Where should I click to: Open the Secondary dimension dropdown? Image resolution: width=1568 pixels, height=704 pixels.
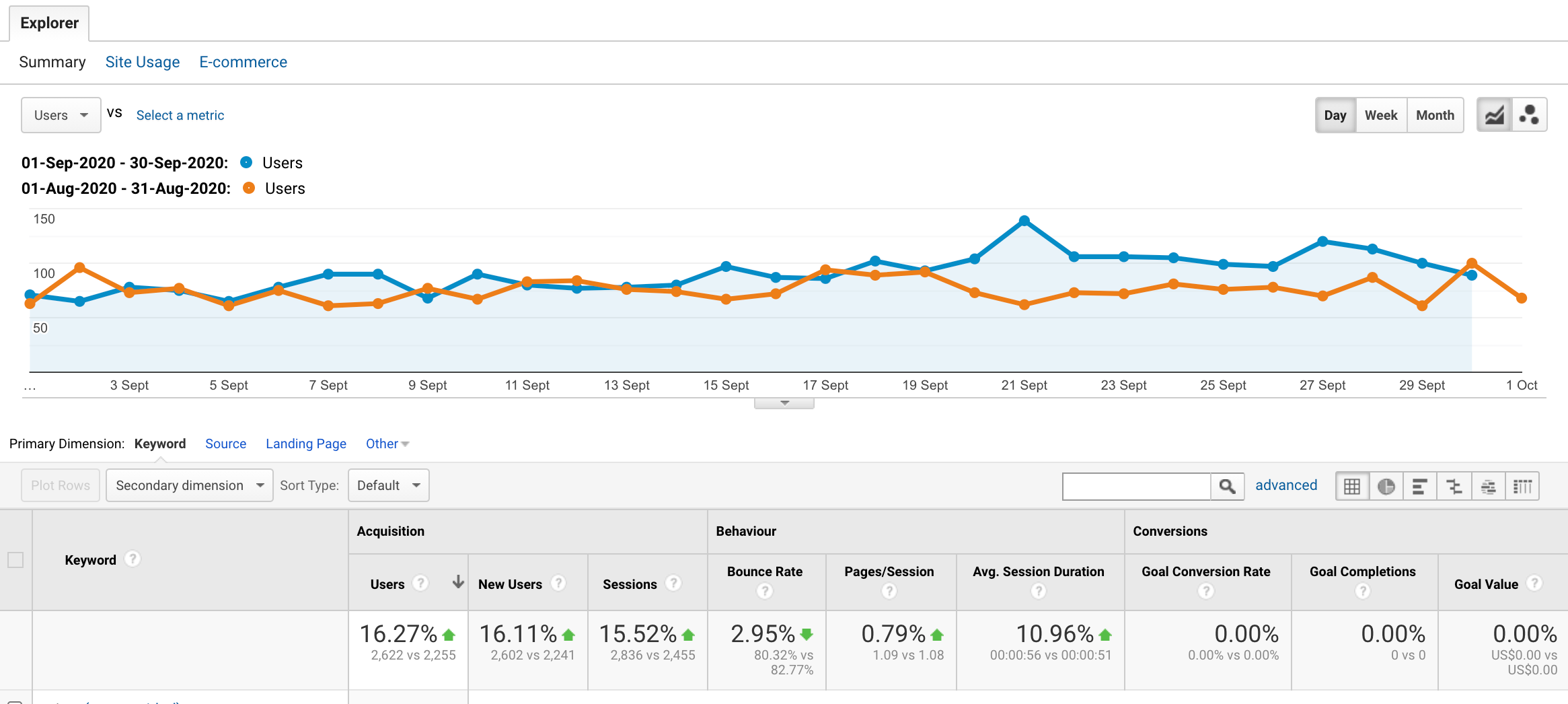190,485
